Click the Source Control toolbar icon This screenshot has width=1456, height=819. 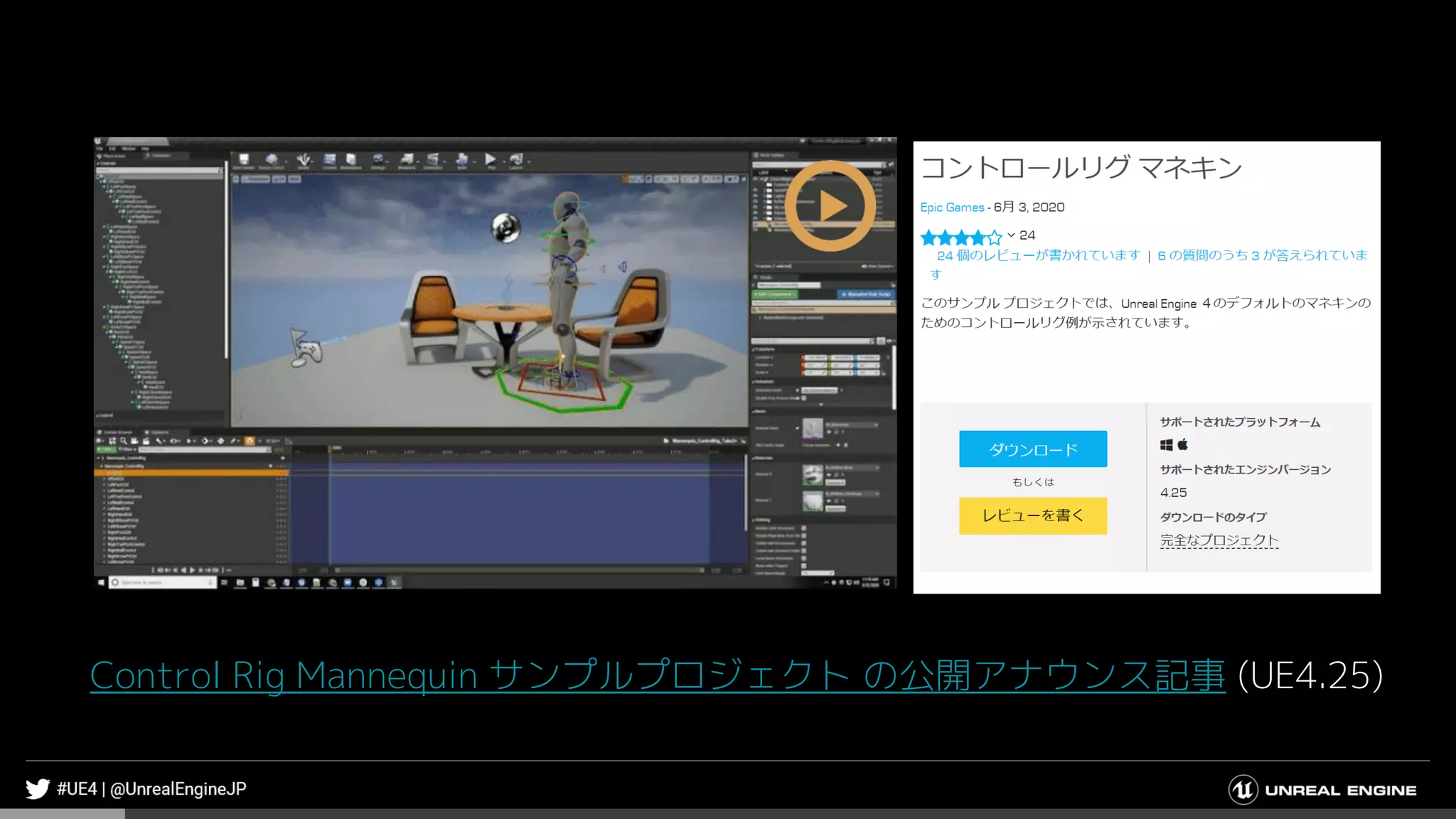click(x=271, y=161)
